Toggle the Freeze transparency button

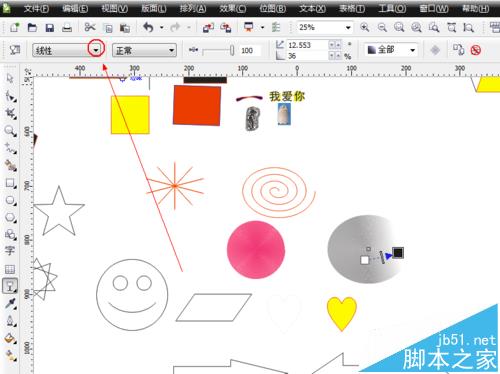click(435, 50)
